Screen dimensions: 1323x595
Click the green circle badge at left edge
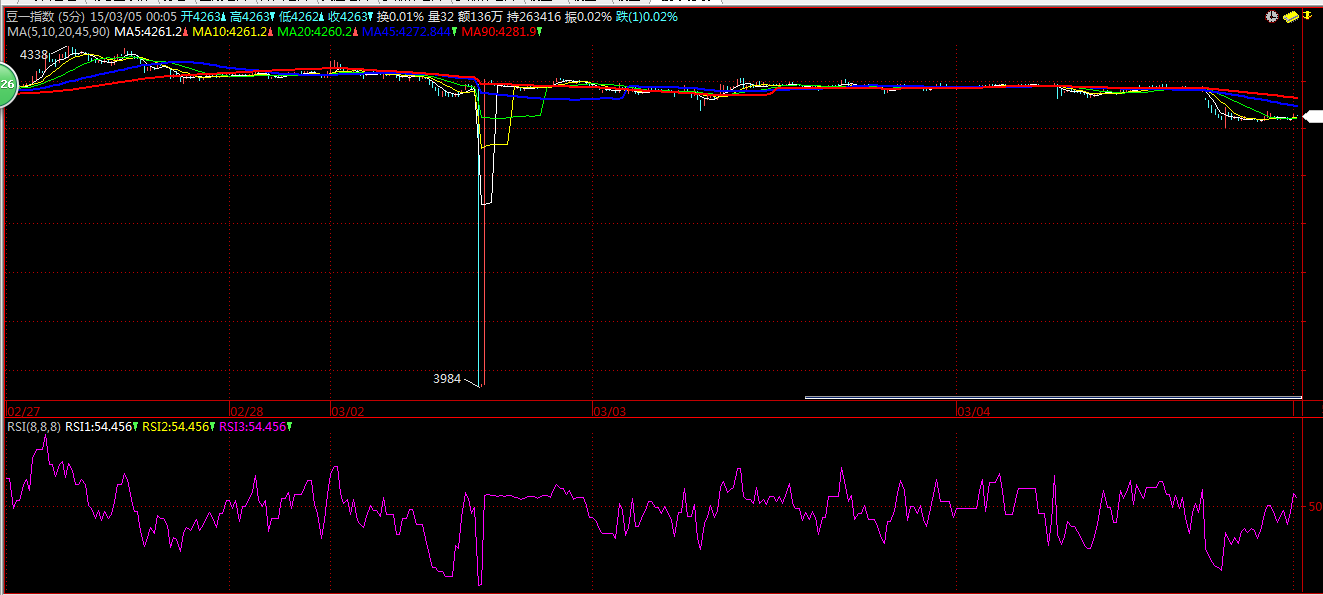coord(7,85)
